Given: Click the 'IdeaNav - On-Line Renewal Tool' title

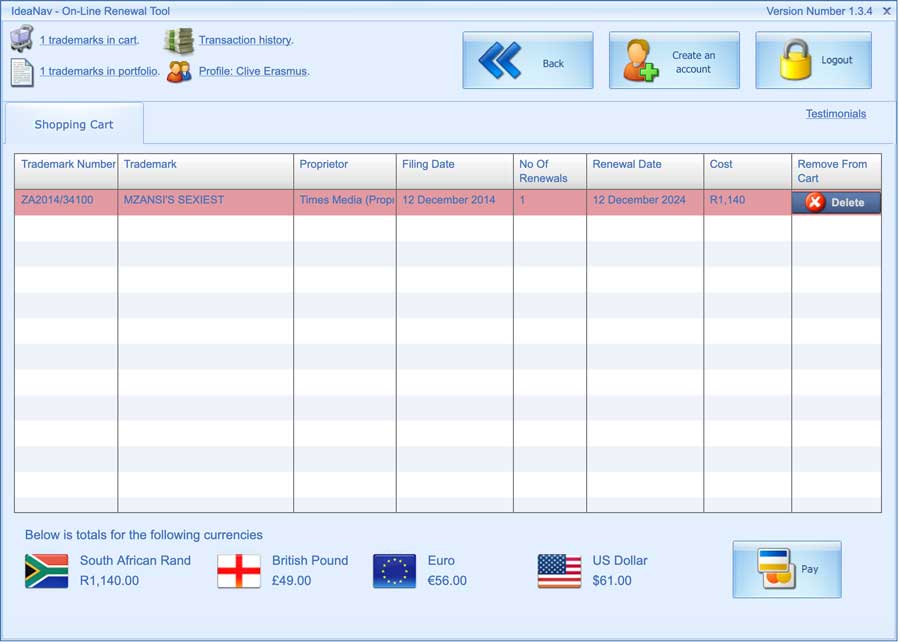Looking at the screenshot, I should click(91, 11).
